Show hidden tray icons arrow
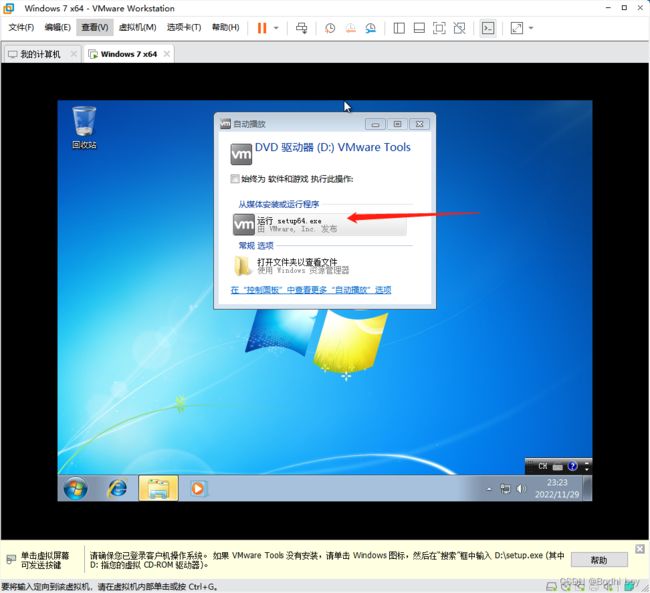650x593 pixels. (x=489, y=489)
